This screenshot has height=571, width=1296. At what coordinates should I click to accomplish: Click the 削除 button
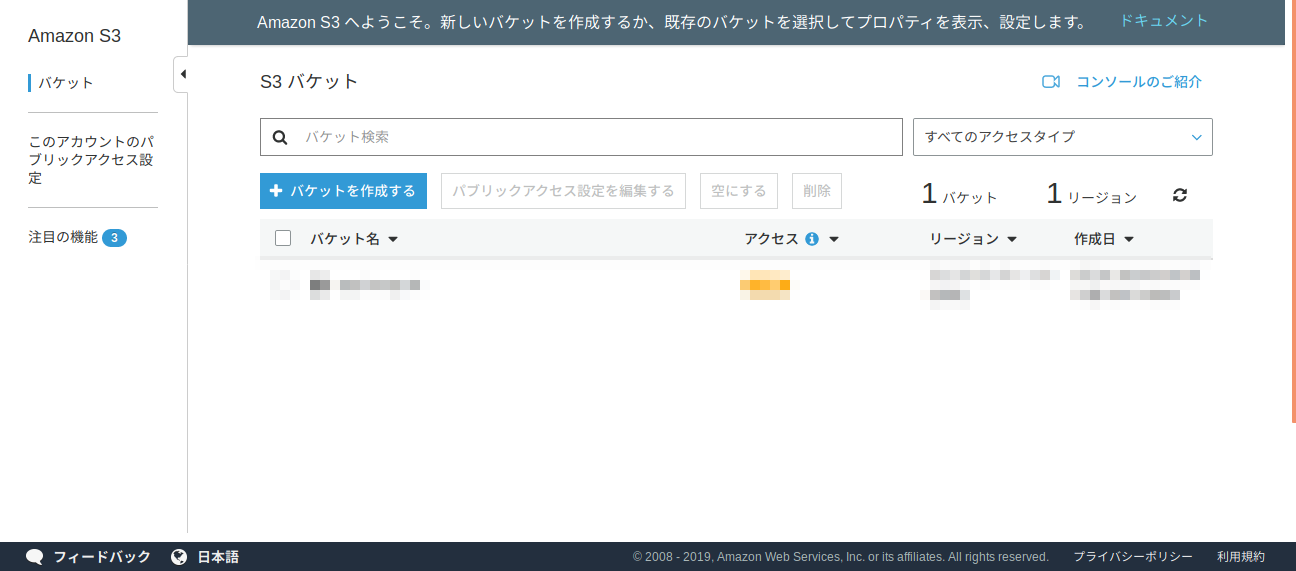817,191
